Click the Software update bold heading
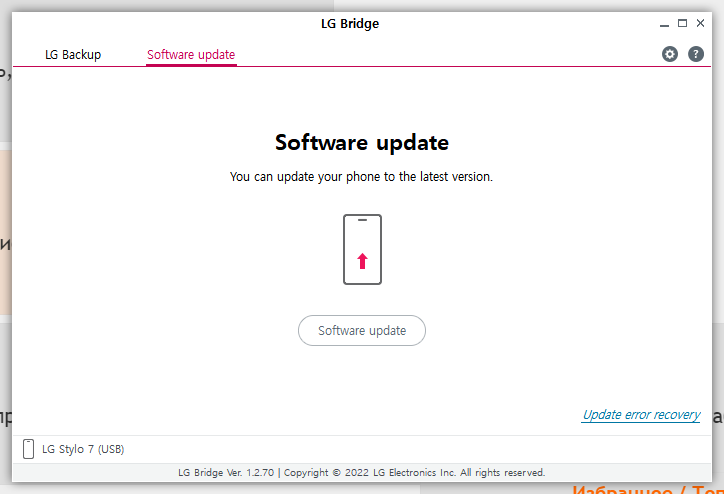This screenshot has height=494, width=724. [362, 142]
